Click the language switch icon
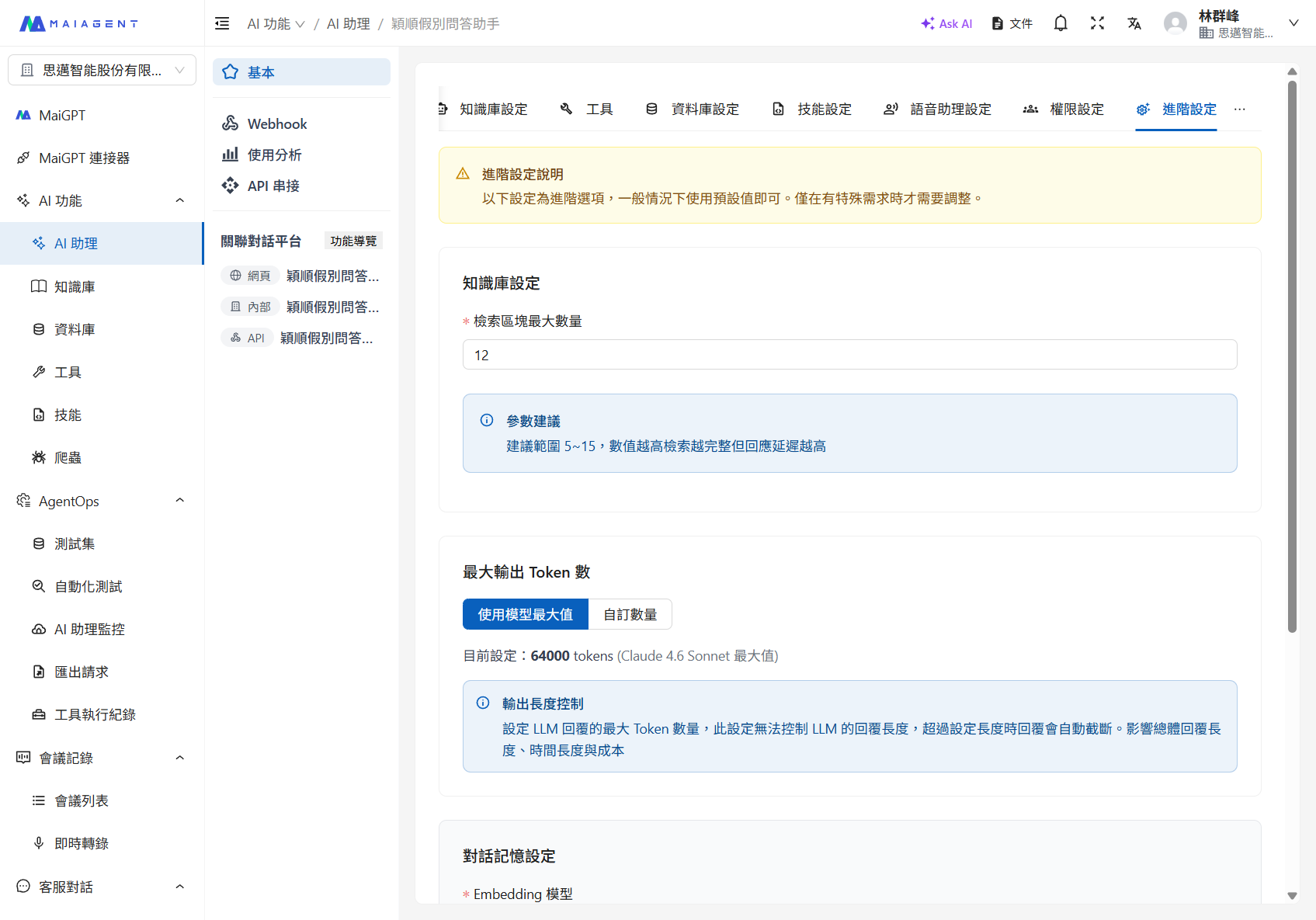Screen dimensions: 1316x920 point(1134,23)
